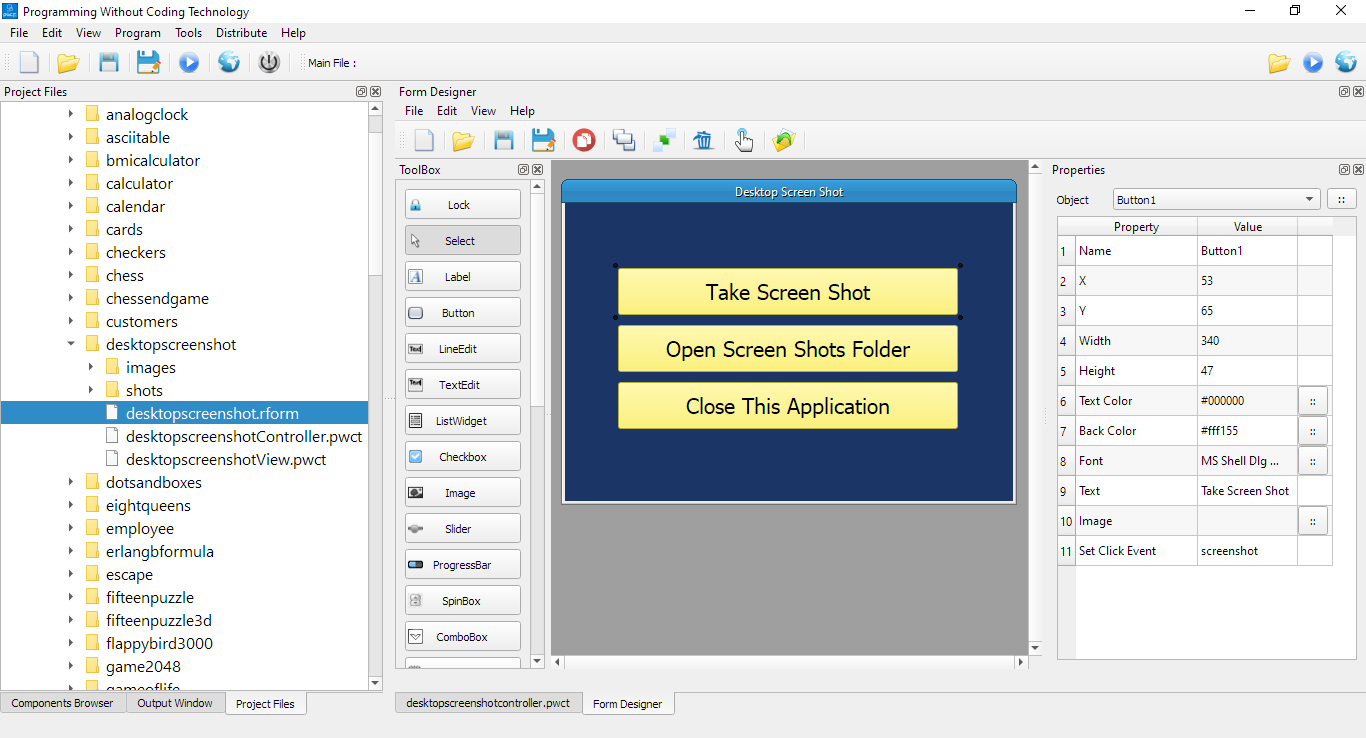Click the Close This Application button on form
The height and width of the screenshot is (738, 1366).
coord(787,407)
